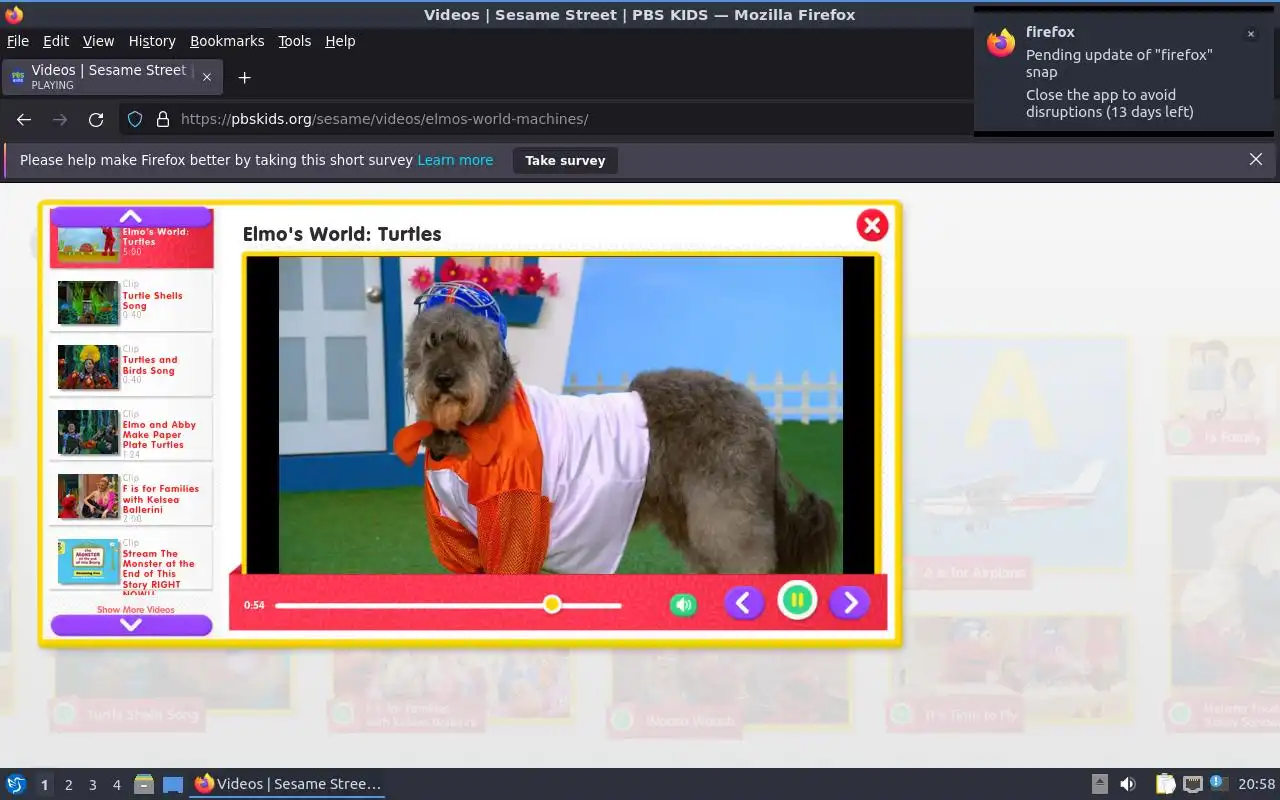Open the network status tray icon
Viewport: 1280px width, 800px height.
pyautogui.click(x=1192, y=784)
